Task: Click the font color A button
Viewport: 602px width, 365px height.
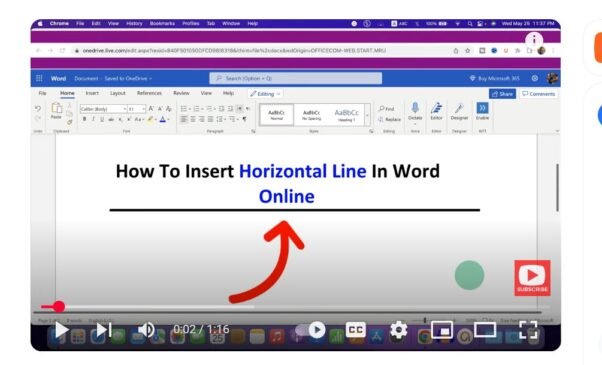Action: [163, 119]
